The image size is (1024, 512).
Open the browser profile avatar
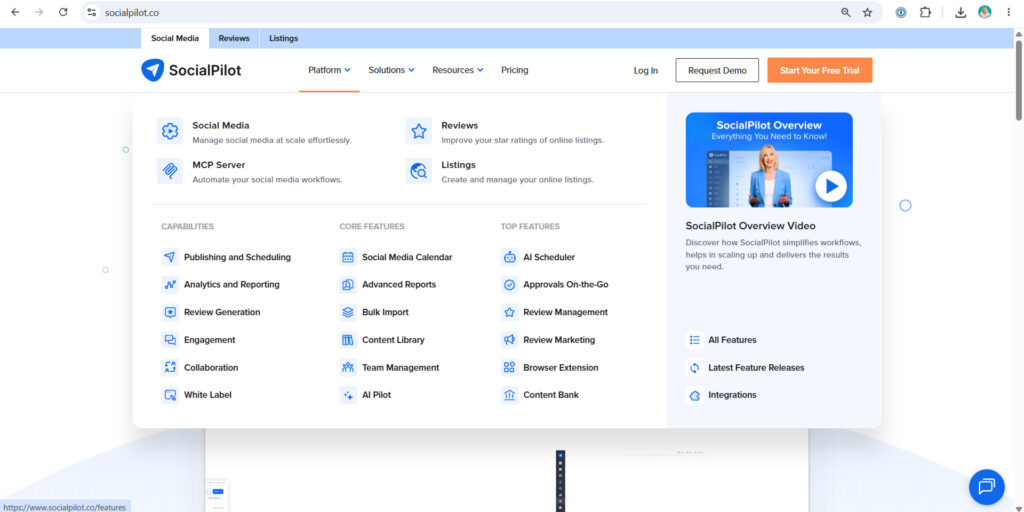[x=984, y=12]
